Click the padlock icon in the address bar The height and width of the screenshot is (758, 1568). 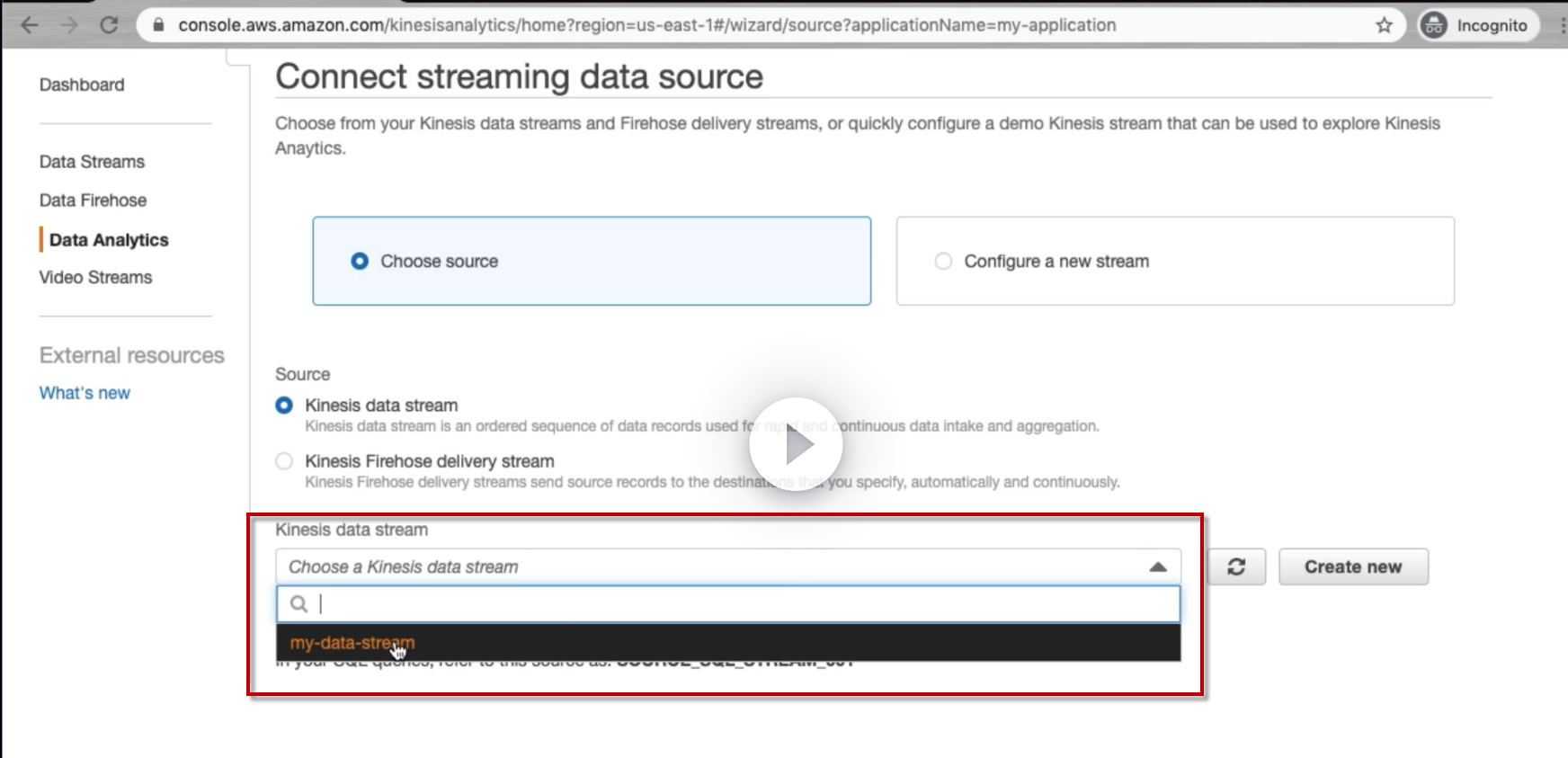tap(159, 25)
